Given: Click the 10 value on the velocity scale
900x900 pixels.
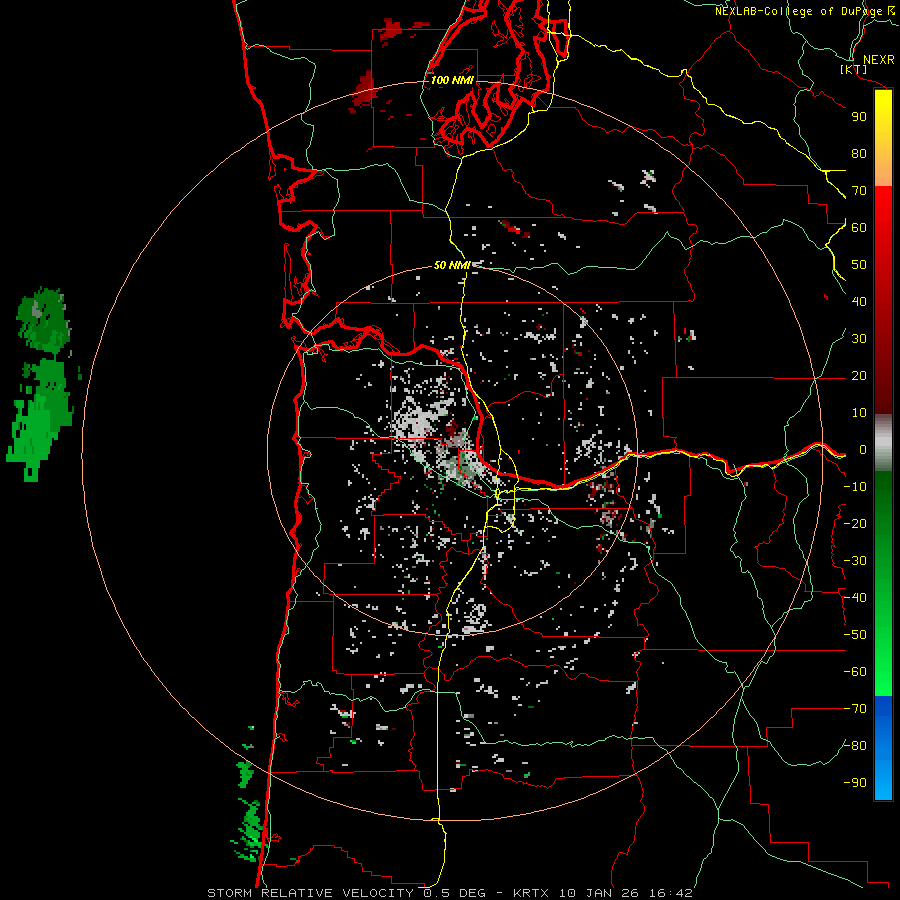Looking at the screenshot, I should tap(859, 413).
